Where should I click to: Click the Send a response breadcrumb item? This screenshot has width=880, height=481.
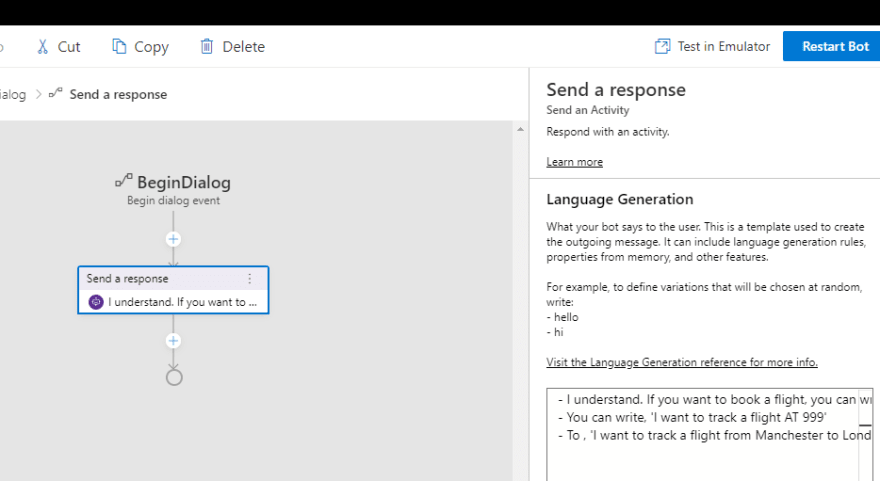tap(118, 94)
